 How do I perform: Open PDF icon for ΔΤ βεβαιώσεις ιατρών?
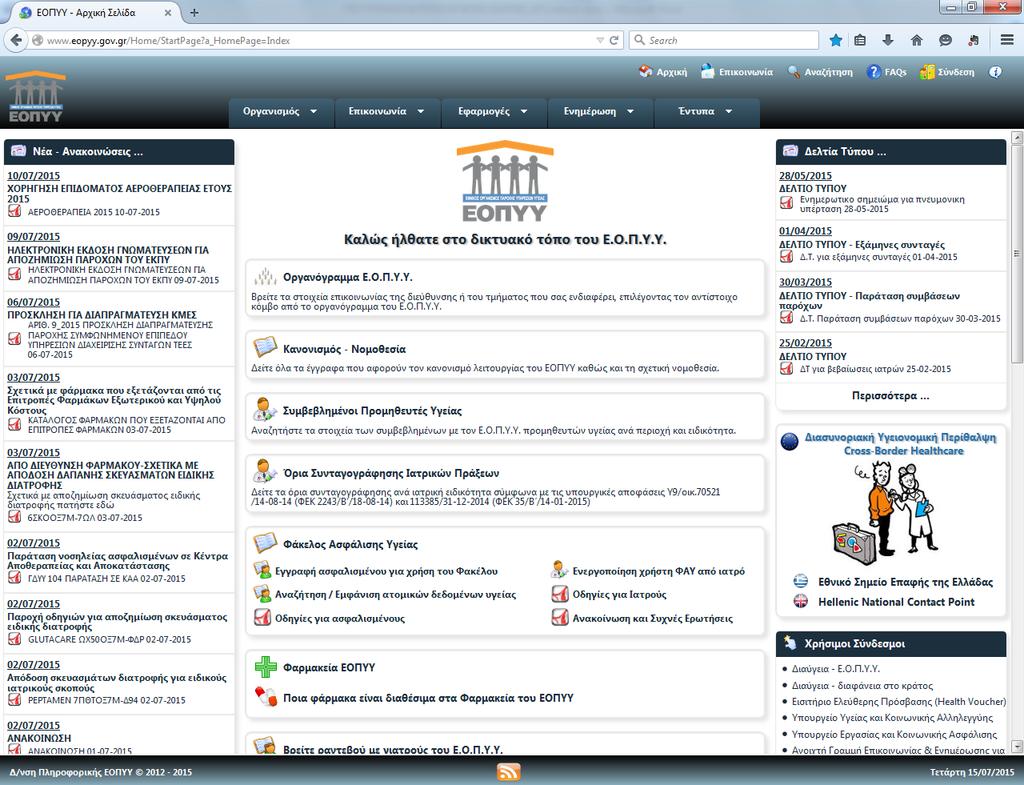787,368
